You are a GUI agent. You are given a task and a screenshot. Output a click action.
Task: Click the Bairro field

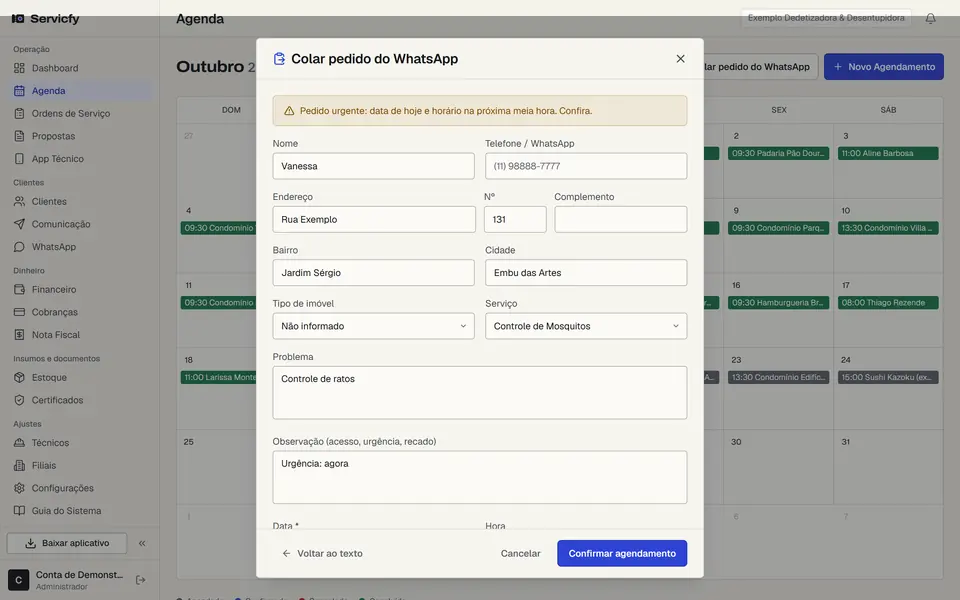coord(373,272)
